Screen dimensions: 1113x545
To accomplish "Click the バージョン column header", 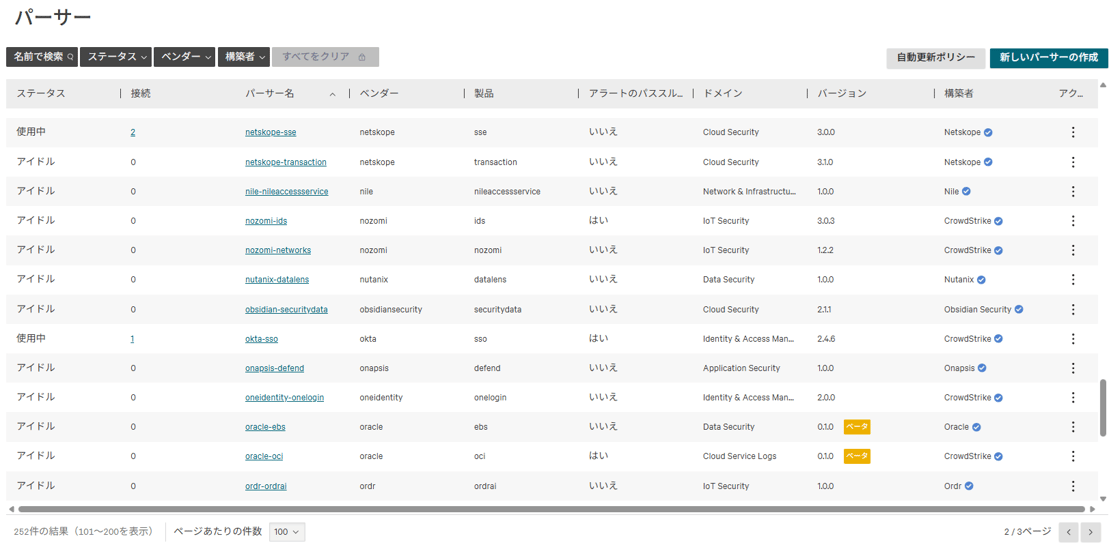I will [842, 93].
